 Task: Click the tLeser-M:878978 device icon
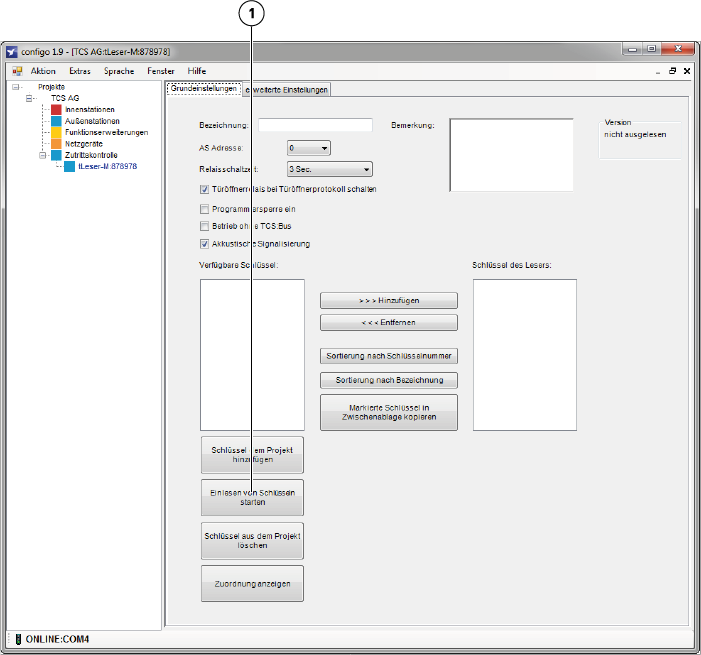pyautogui.click(x=69, y=167)
